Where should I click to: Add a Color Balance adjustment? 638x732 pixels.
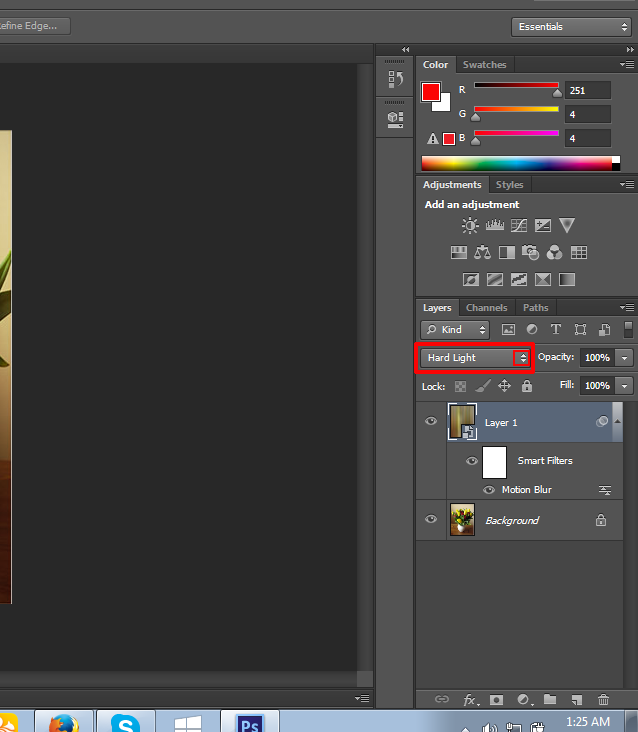point(482,253)
